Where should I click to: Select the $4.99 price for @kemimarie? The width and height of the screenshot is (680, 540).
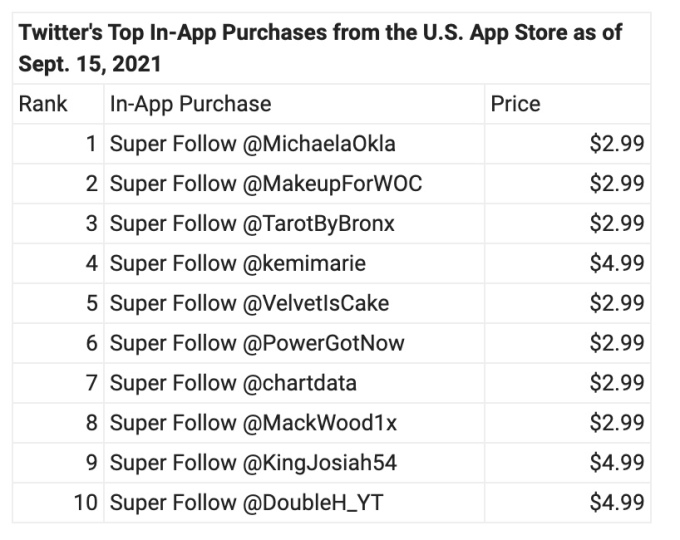617,264
